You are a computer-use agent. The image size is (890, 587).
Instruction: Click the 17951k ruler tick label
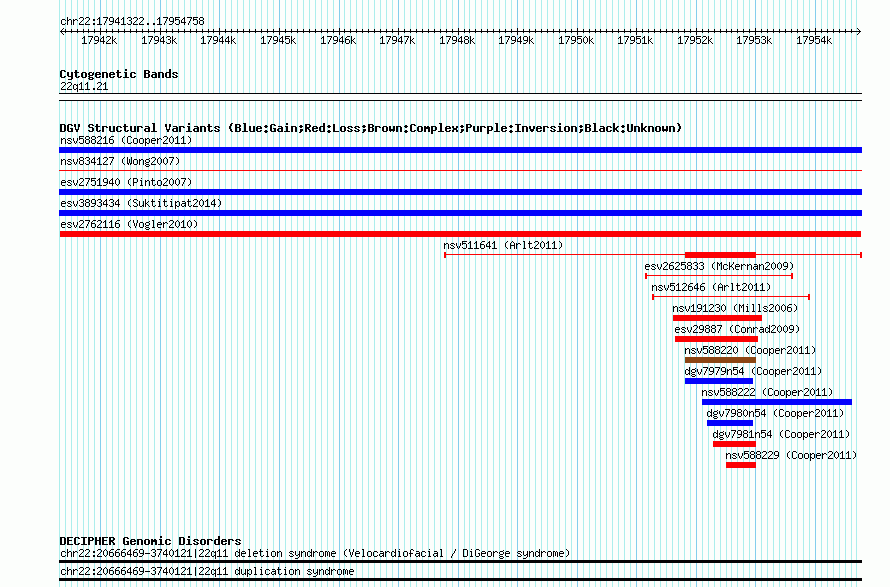636,40
